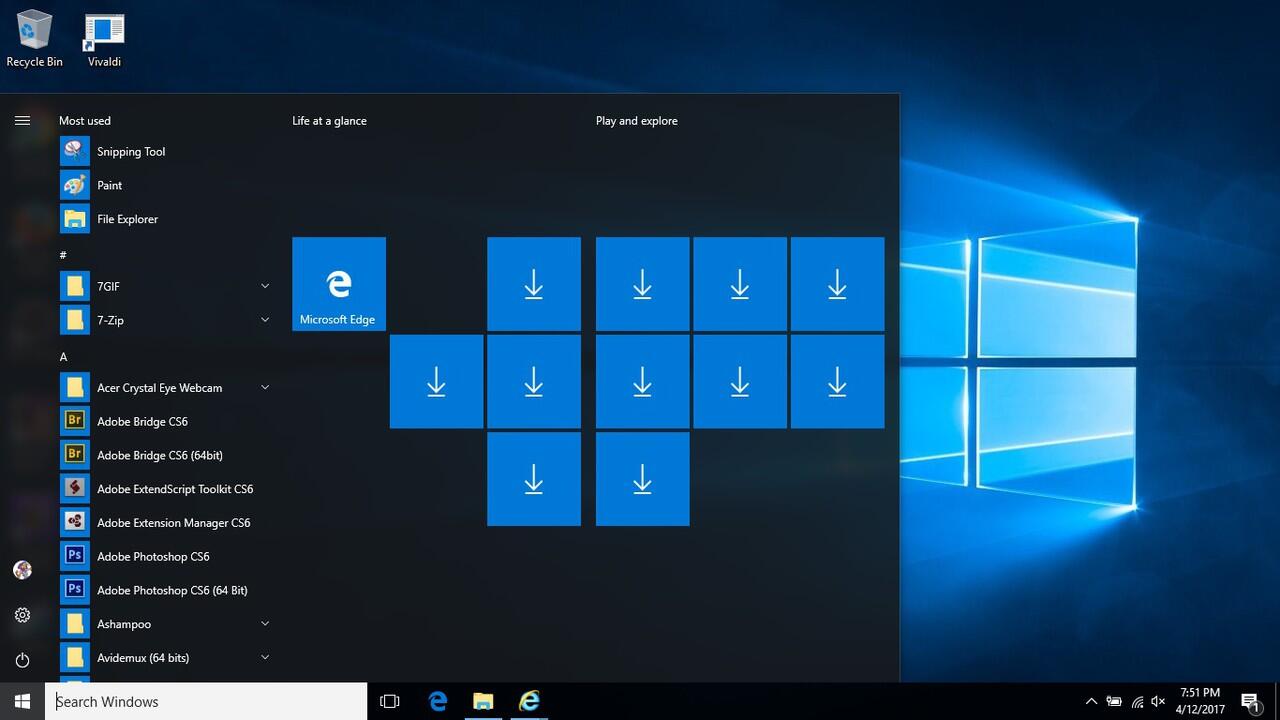
Task: Open Adobe Photoshop CS6
Action: [x=165, y=556]
